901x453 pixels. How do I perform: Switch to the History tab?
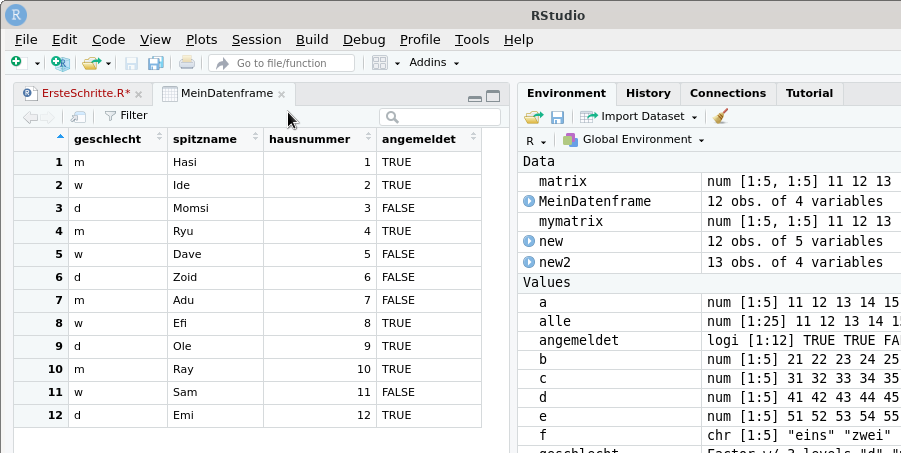pyautogui.click(x=648, y=93)
